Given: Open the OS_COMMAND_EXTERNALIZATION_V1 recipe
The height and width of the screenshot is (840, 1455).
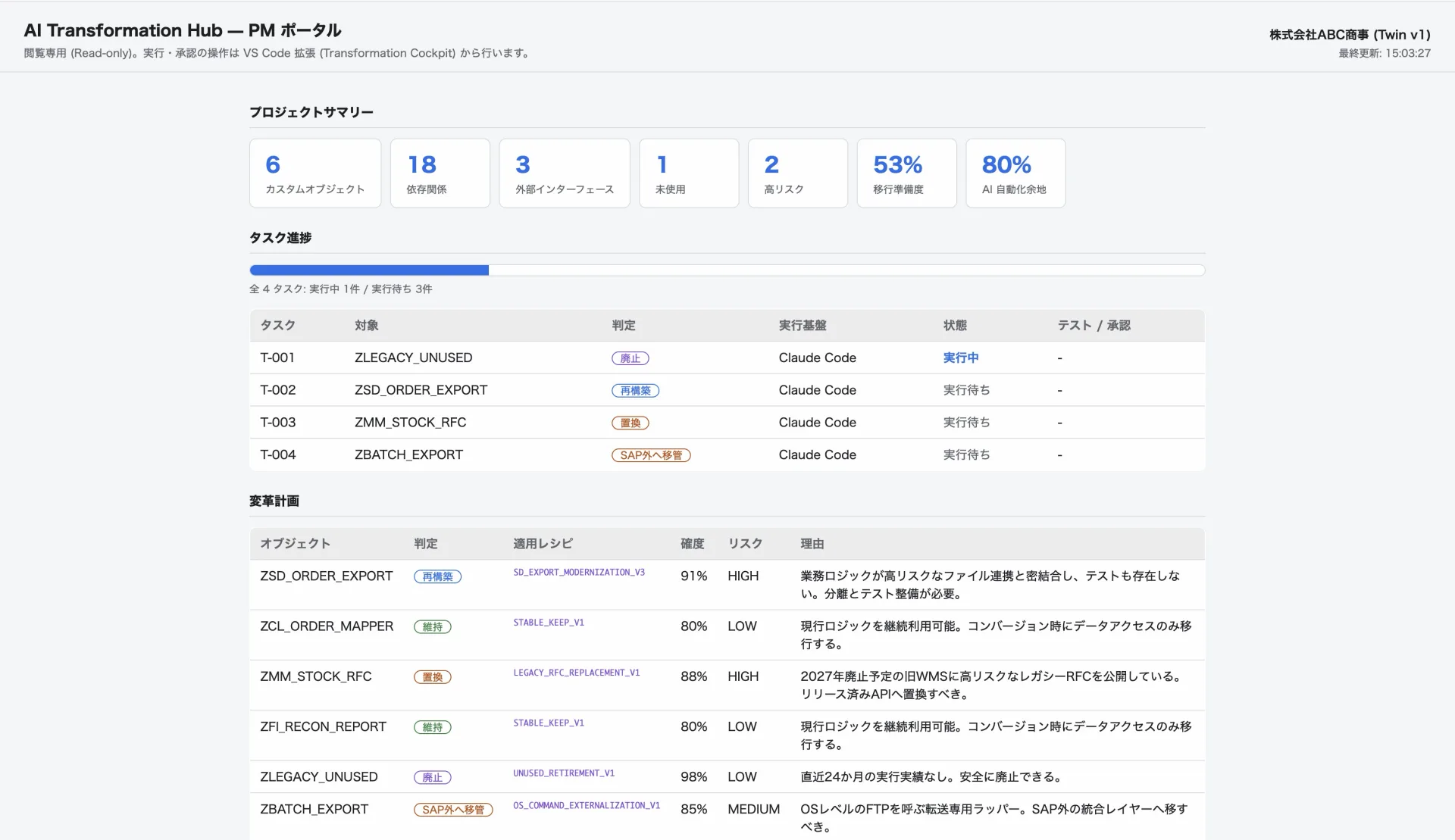Looking at the screenshot, I should 587,806.
